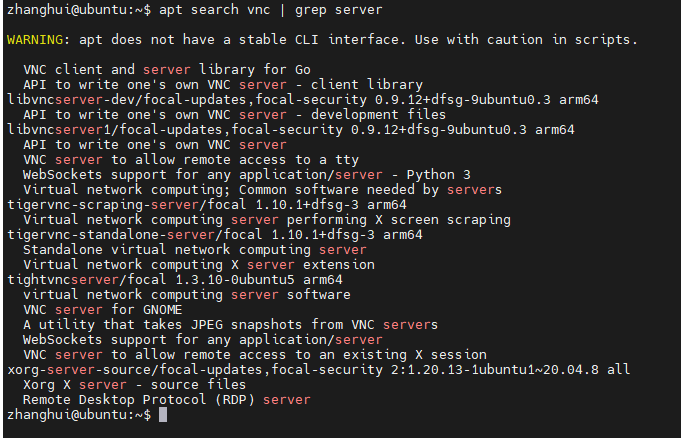The height and width of the screenshot is (438, 681).
Task: Click the typed command 'apt search vnc'
Action: 215,10
